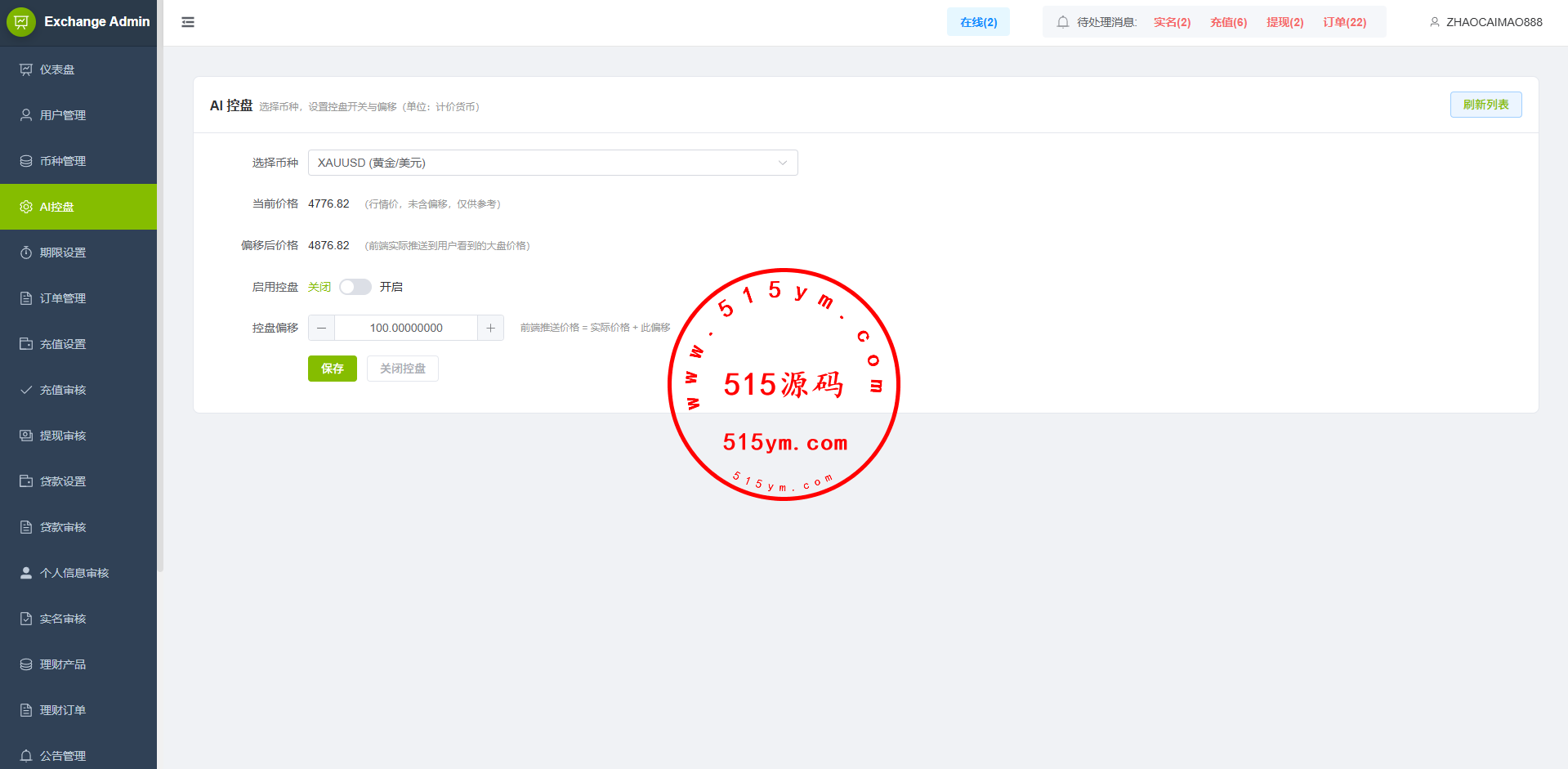Expand the 选择币种 XAUUSD dropdown
Screen dimensions: 1568x769
click(x=552, y=163)
